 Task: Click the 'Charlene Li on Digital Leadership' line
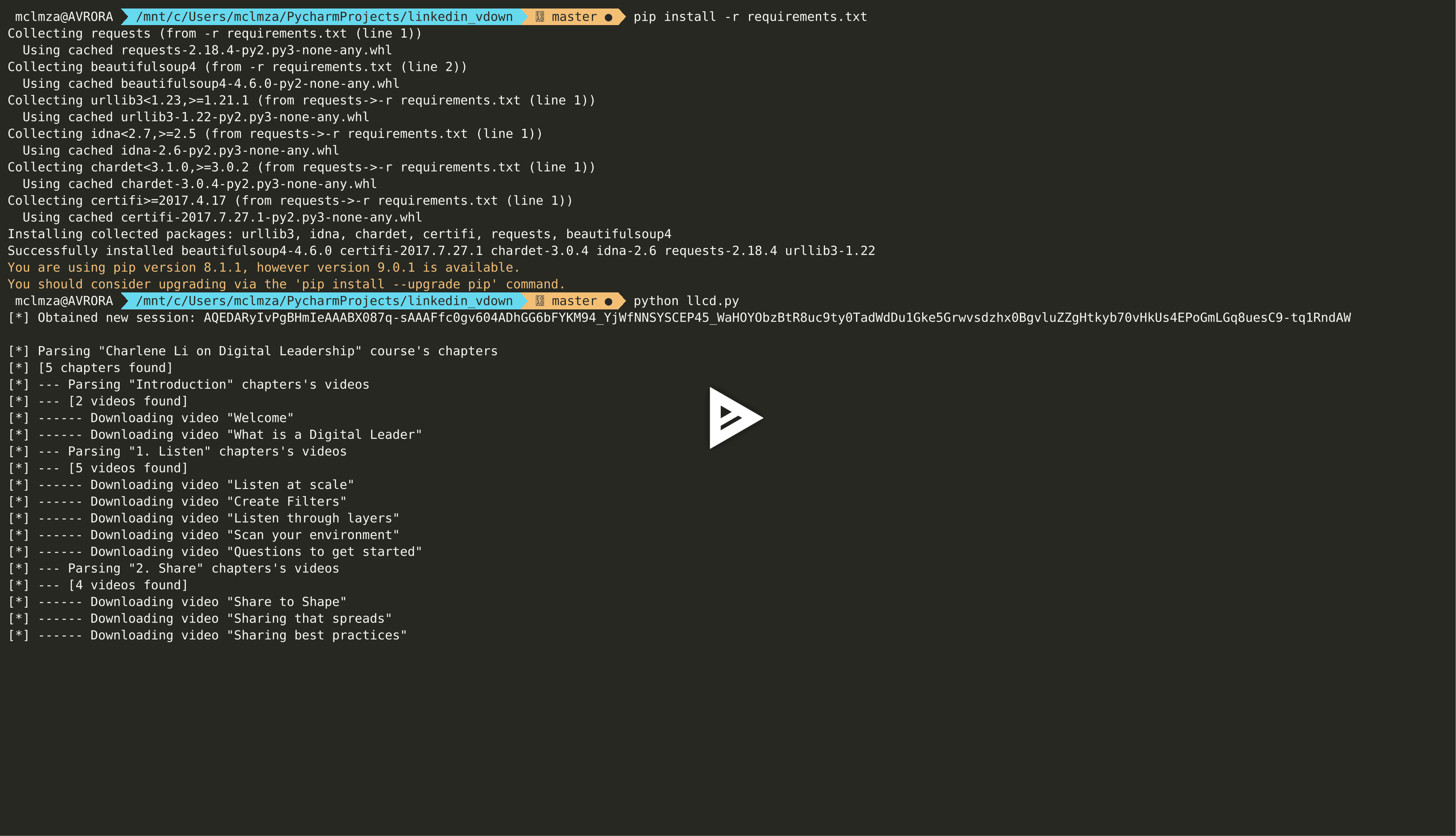point(253,351)
